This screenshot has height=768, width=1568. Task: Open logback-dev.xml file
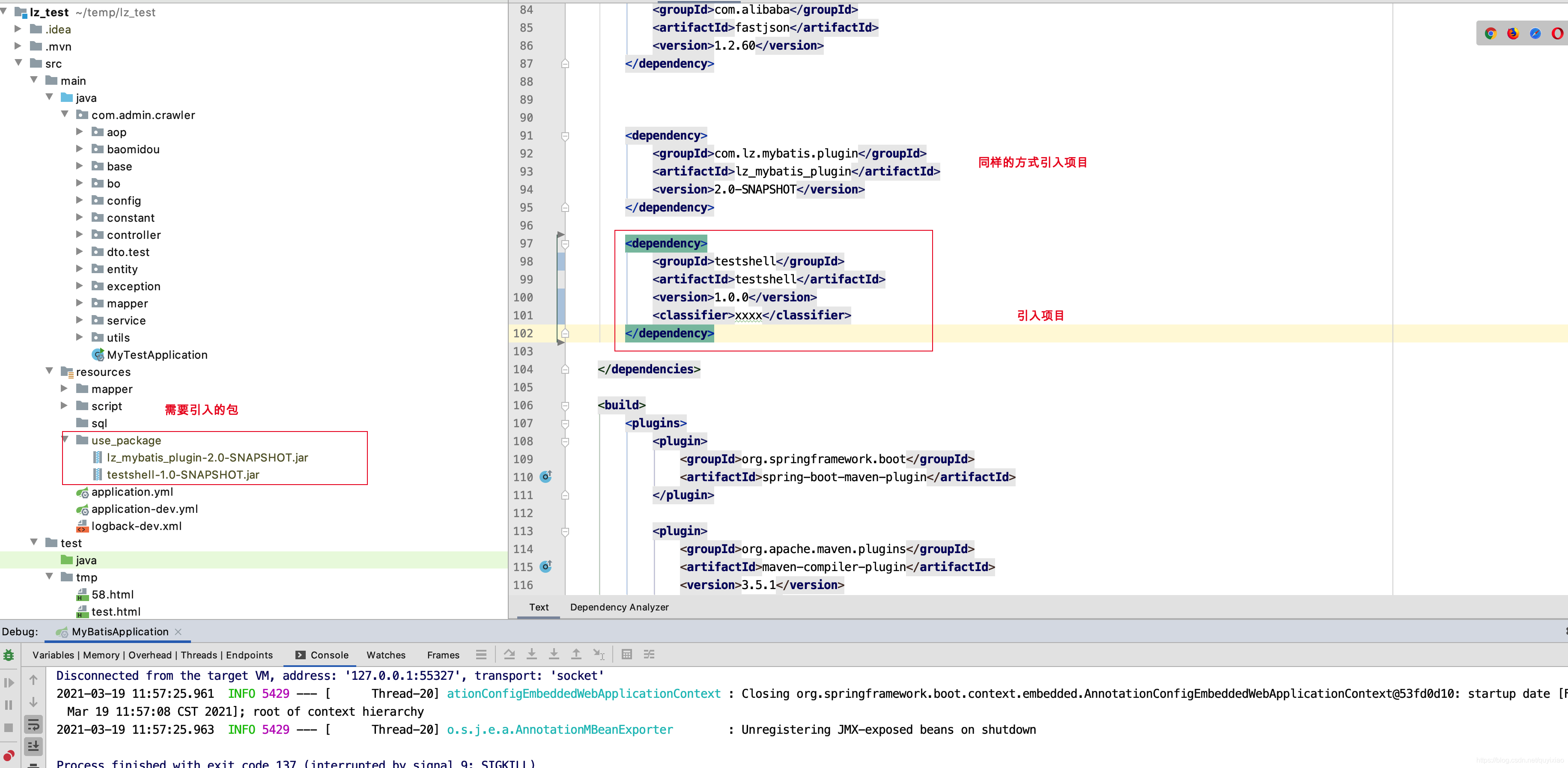pyautogui.click(x=136, y=526)
